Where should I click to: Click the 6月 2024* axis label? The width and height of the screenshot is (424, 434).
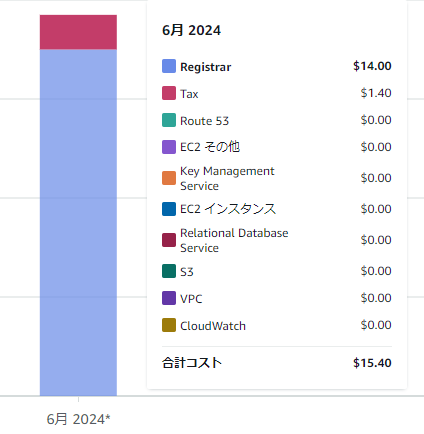pos(78,419)
